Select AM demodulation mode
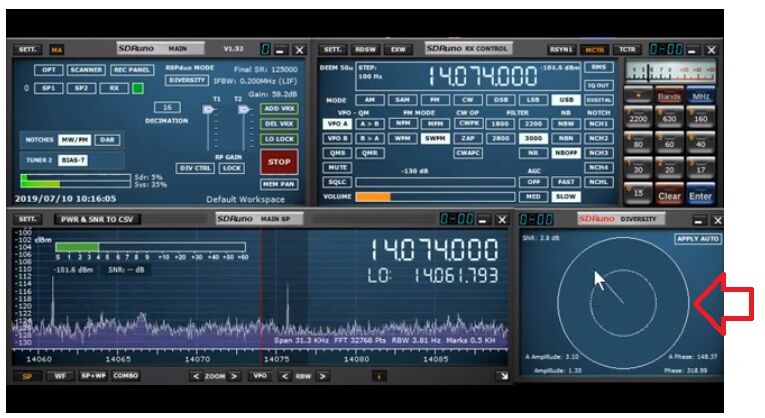The height and width of the screenshot is (418, 765). click(370, 100)
